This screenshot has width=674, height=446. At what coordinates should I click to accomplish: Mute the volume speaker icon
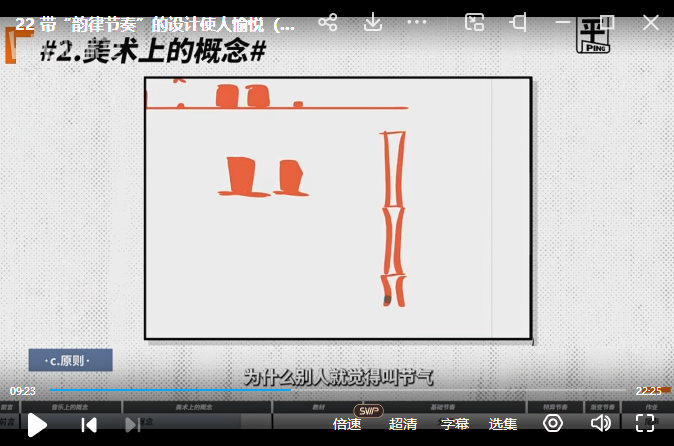pos(600,423)
